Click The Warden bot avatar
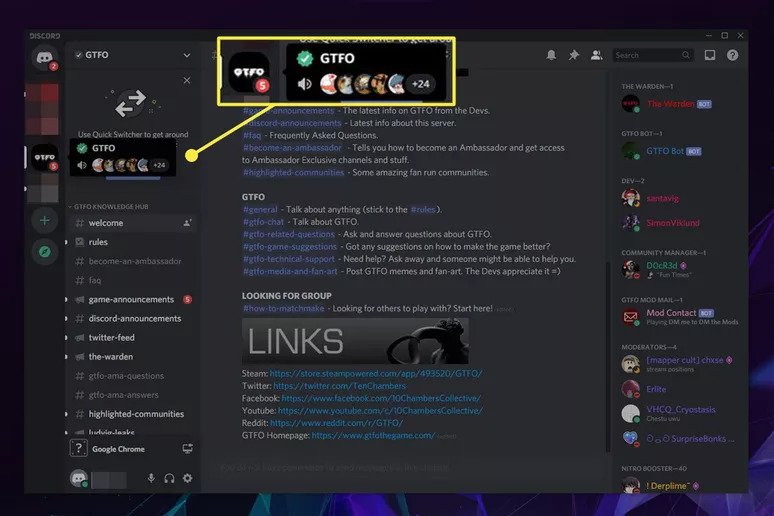This screenshot has height=516, width=774. (630, 104)
